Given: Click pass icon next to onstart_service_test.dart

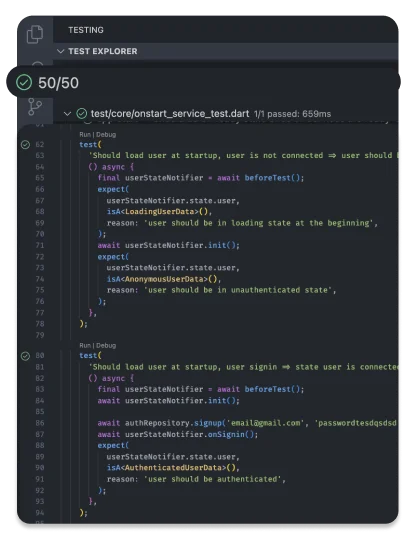Looking at the screenshot, I should point(81,114).
